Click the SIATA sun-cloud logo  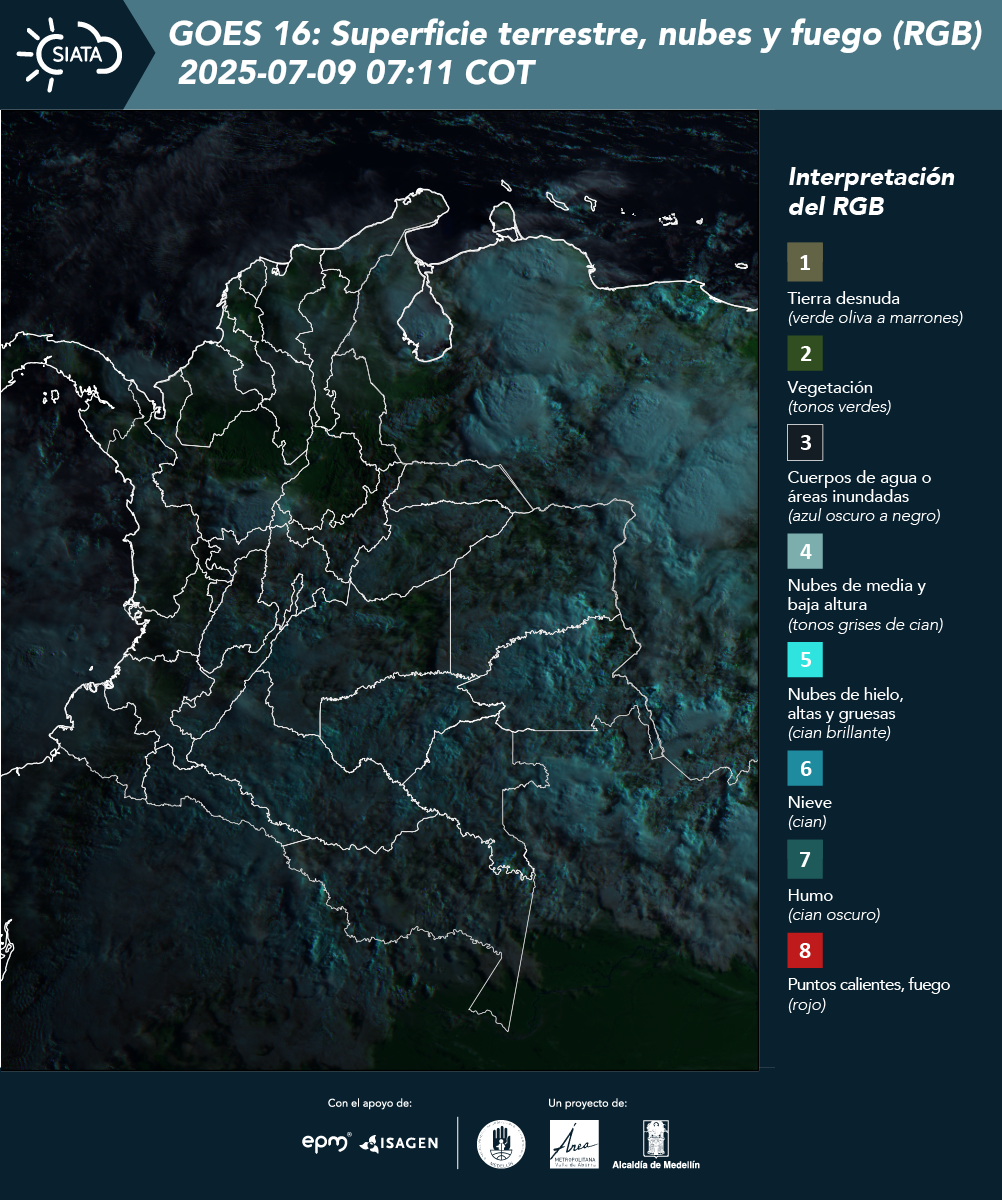[x=69, y=54]
